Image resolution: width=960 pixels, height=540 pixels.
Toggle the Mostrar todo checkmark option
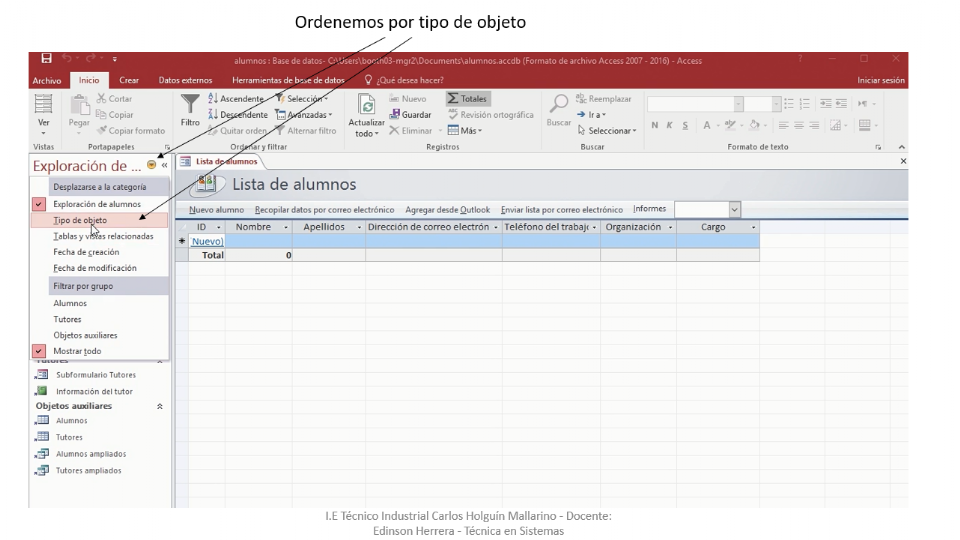coord(77,351)
